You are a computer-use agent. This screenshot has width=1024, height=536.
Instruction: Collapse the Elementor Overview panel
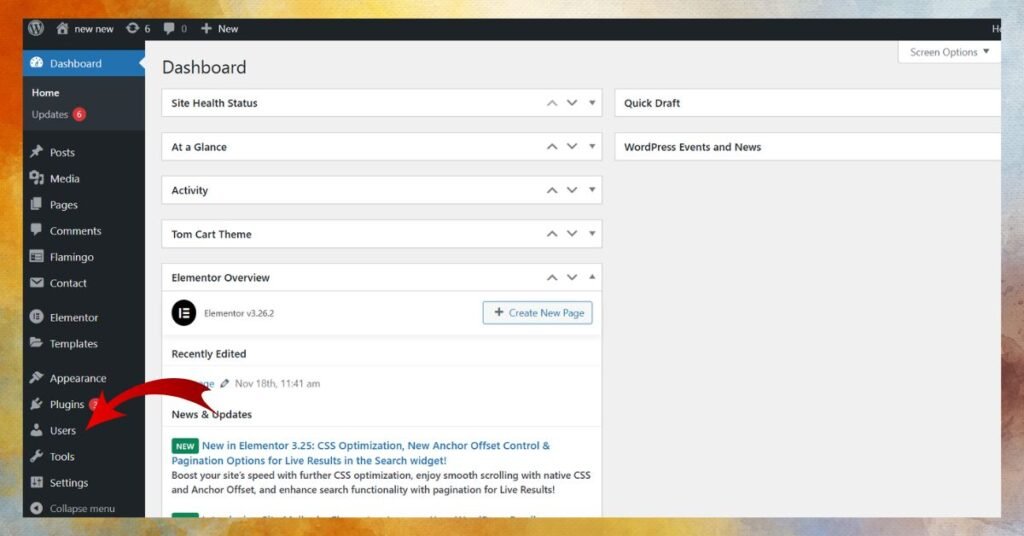[x=592, y=277]
